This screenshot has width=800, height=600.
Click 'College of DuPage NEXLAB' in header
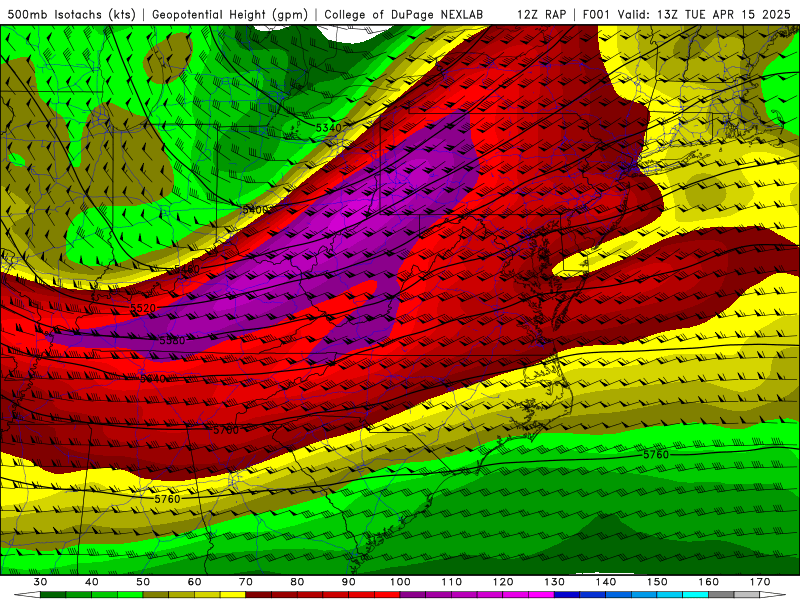[404, 15]
